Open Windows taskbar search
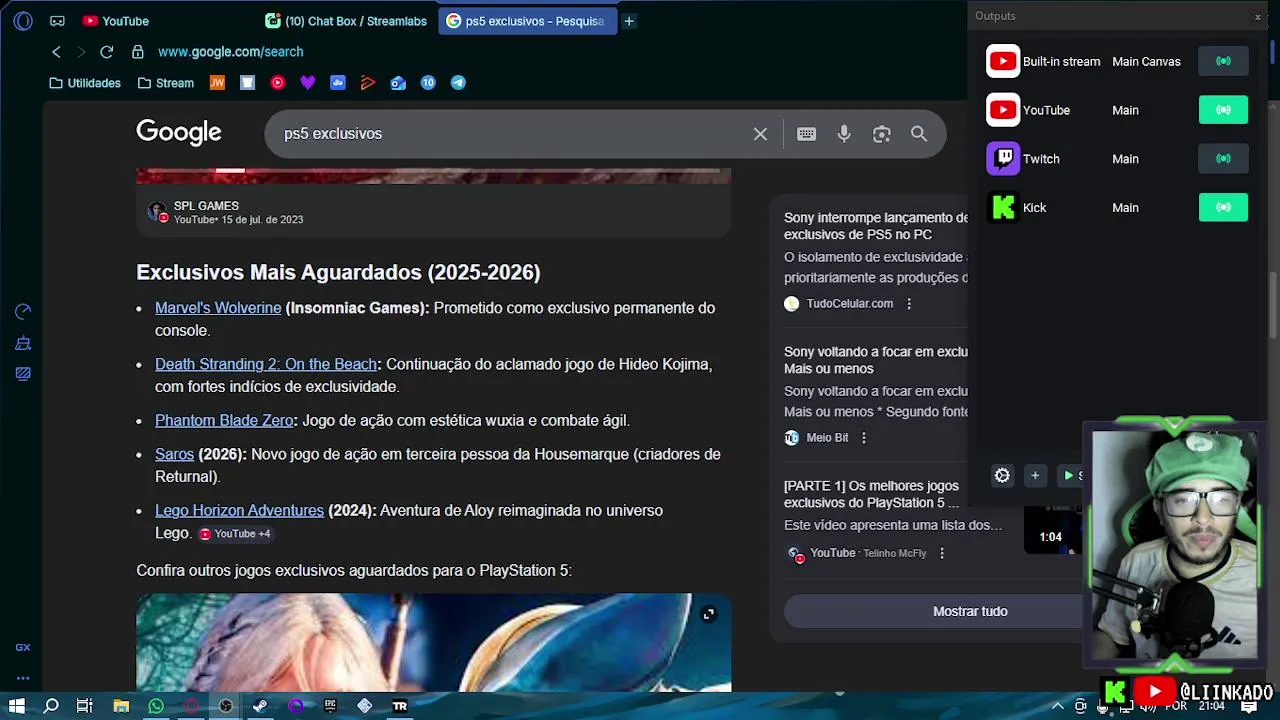1280x720 pixels. tap(51, 706)
